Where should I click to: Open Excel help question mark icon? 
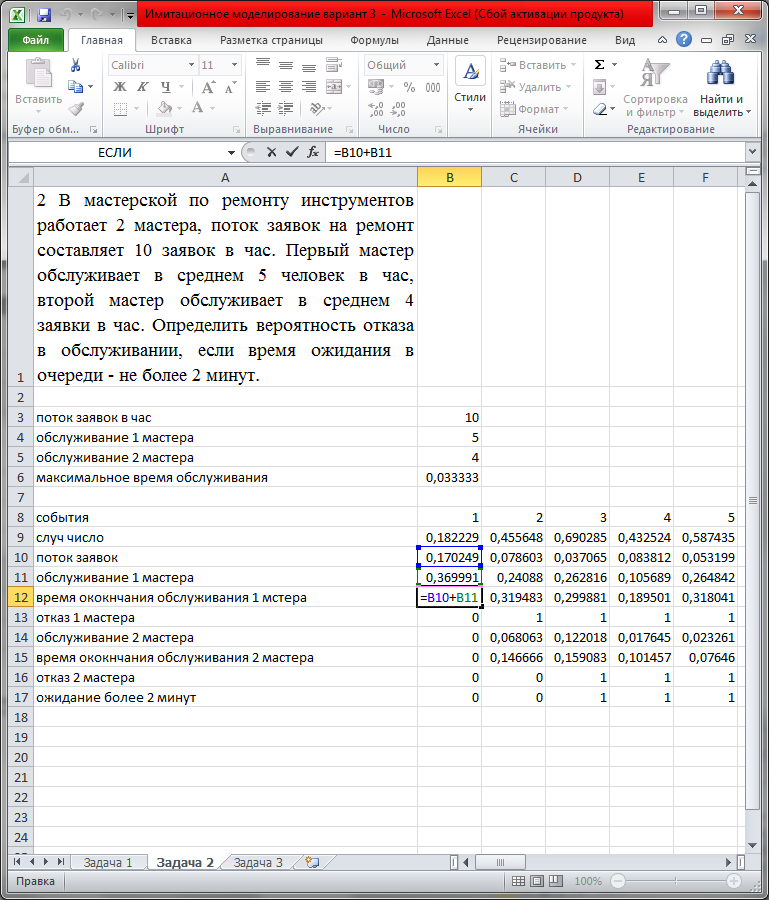point(683,39)
